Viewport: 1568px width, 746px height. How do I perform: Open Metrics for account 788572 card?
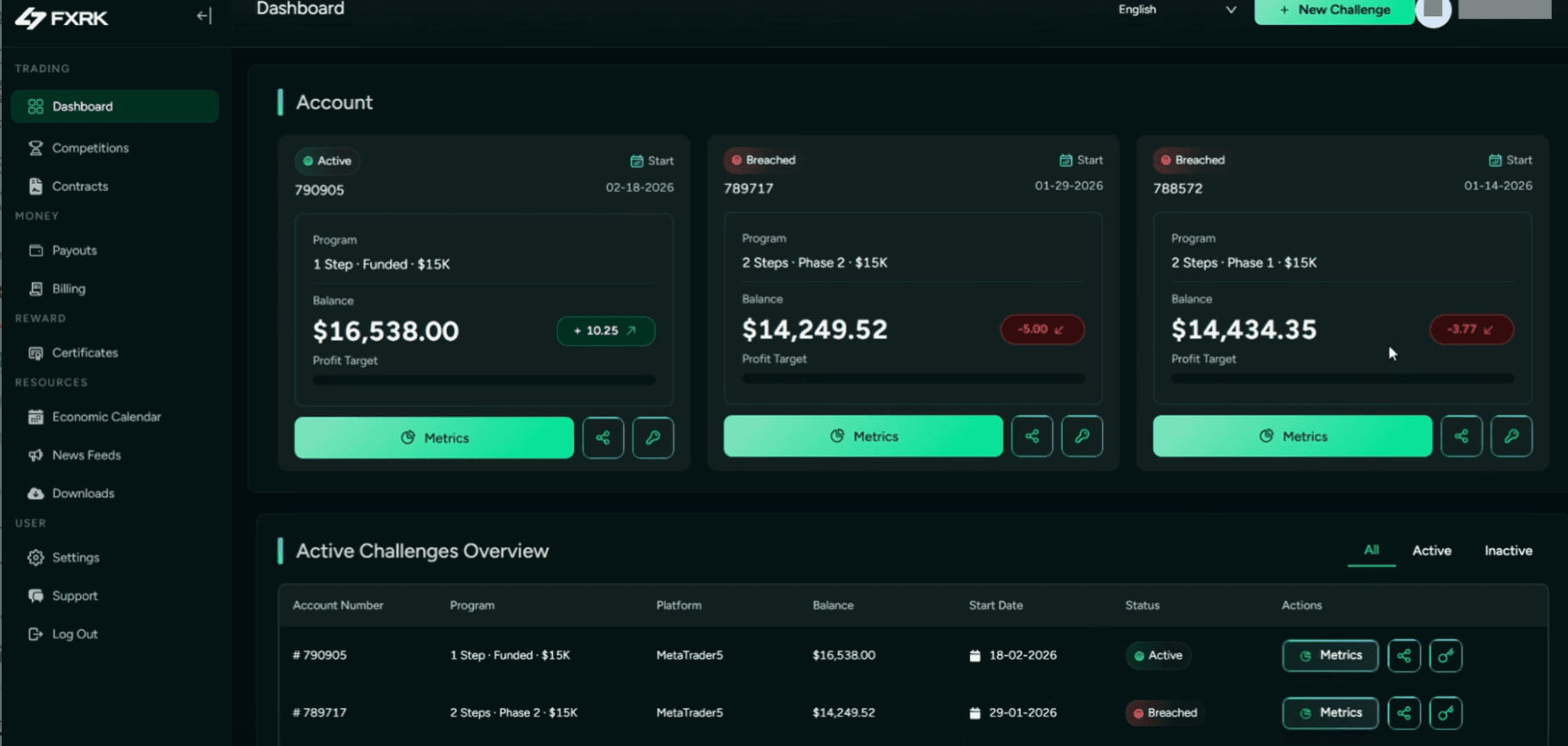coord(1293,436)
